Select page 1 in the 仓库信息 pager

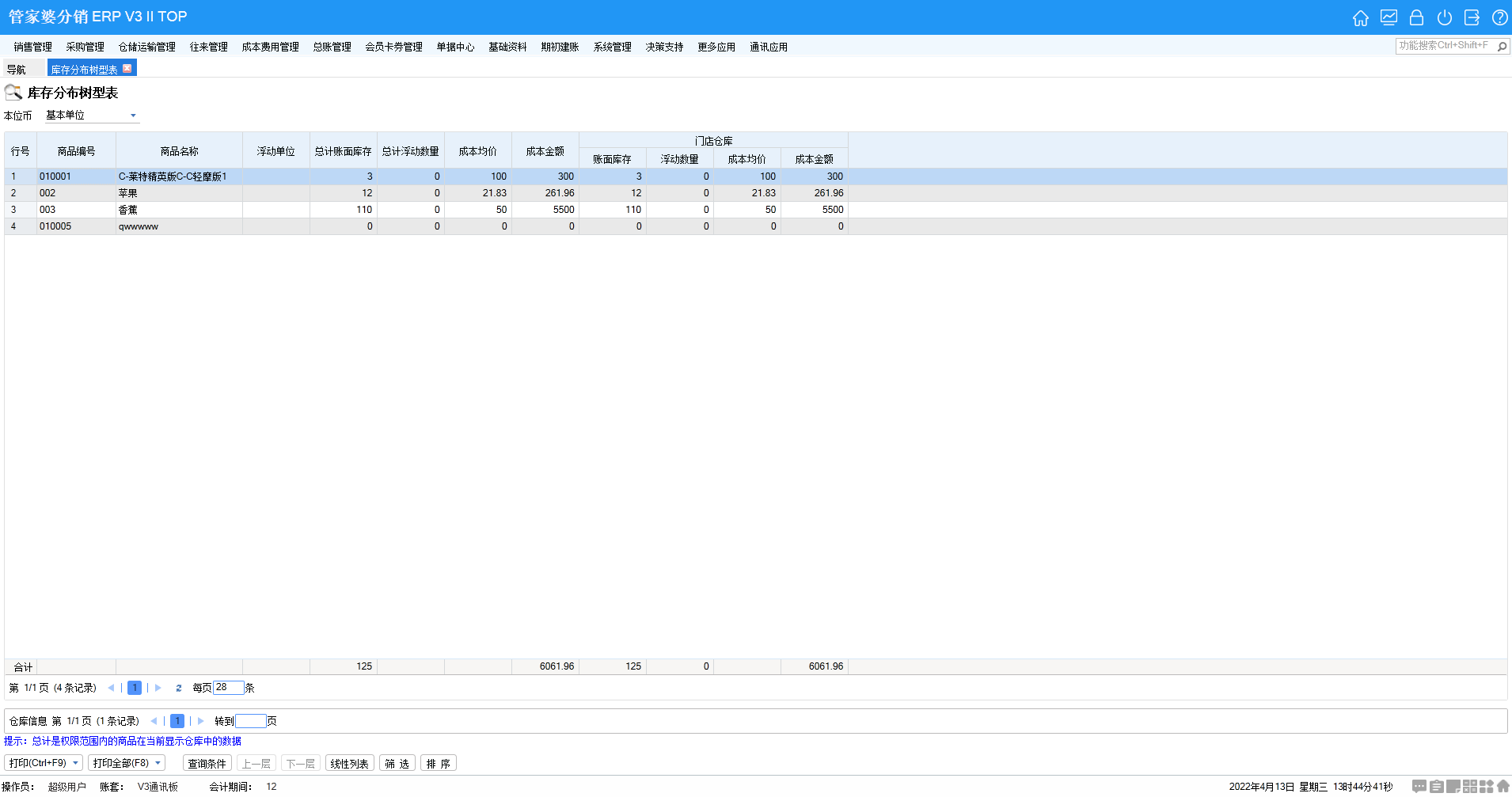pyautogui.click(x=177, y=721)
